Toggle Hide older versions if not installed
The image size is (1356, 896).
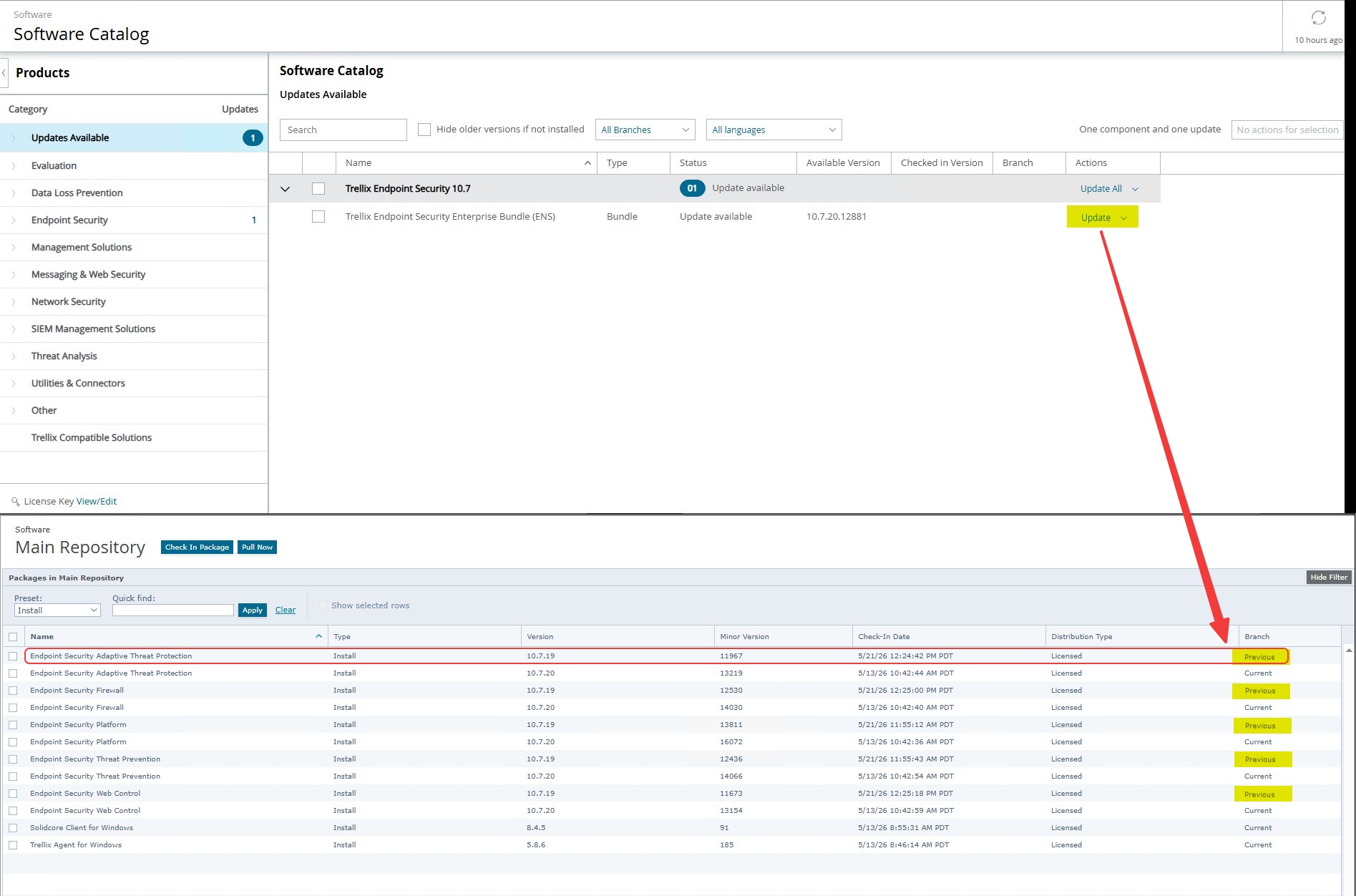click(x=424, y=130)
